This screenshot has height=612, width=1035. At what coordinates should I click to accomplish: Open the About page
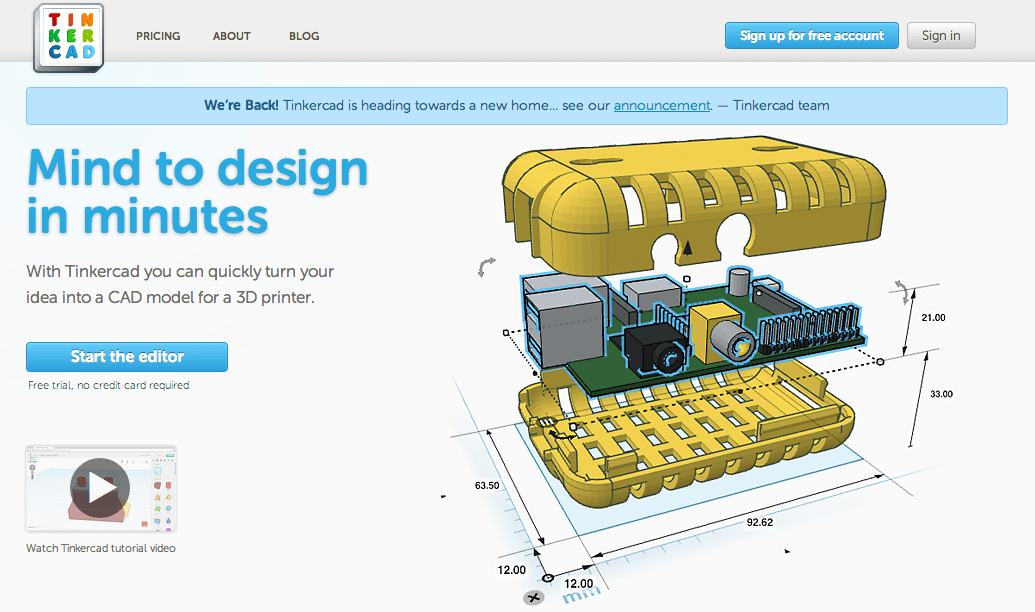click(232, 36)
